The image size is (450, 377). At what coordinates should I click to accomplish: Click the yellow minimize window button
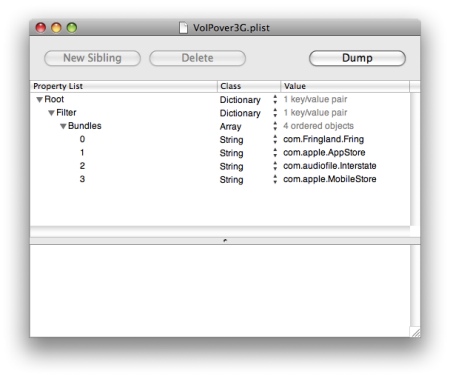point(56,28)
